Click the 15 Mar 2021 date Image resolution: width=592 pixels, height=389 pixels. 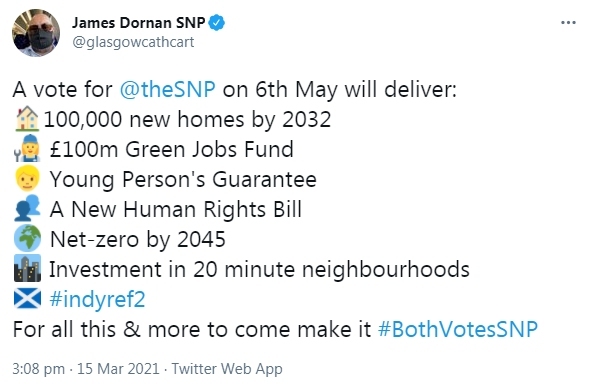click(x=118, y=369)
